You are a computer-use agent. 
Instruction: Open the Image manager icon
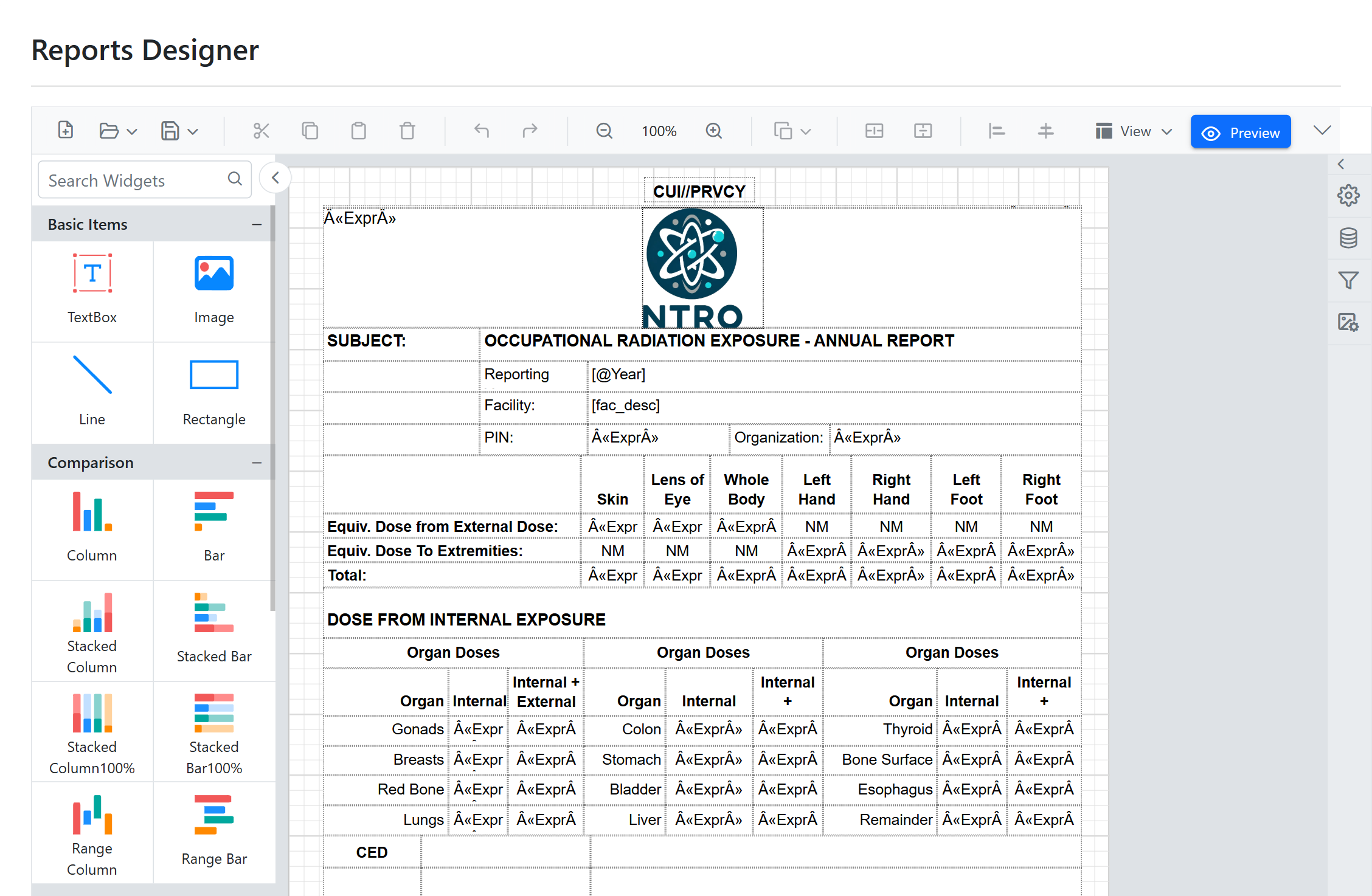pos(1348,322)
